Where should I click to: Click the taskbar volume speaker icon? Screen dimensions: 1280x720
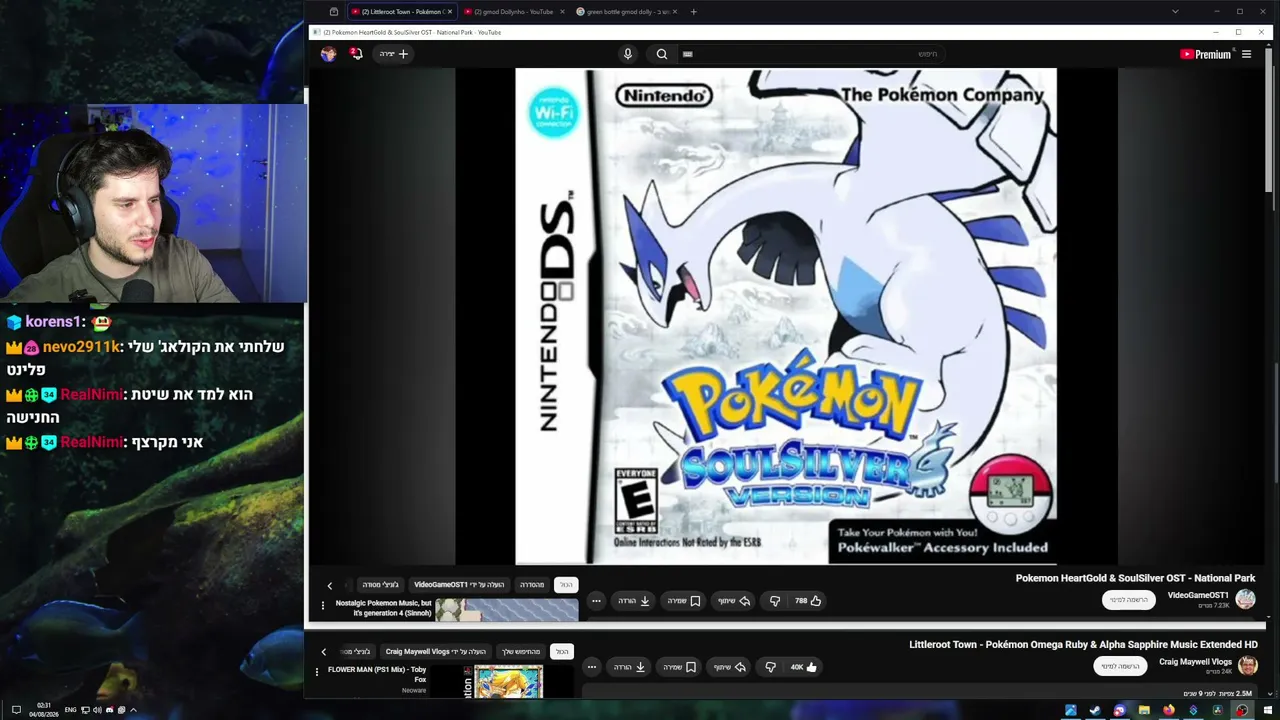tap(97, 710)
